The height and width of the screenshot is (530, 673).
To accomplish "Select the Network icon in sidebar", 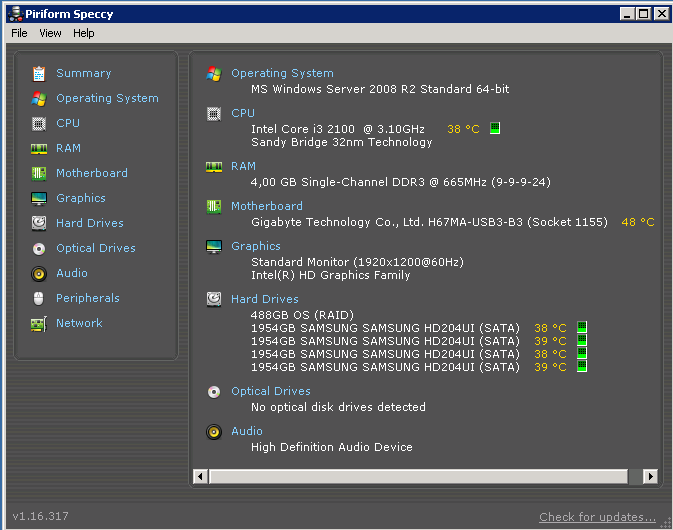I will (x=39, y=323).
